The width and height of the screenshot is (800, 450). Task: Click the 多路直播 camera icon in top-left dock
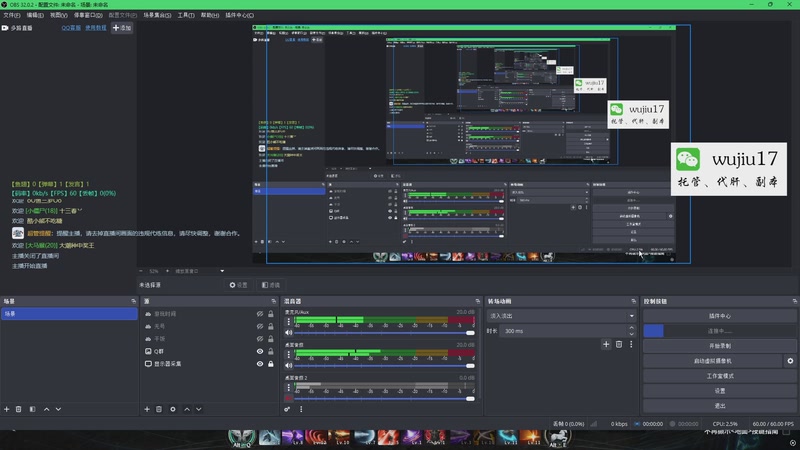[5, 28]
